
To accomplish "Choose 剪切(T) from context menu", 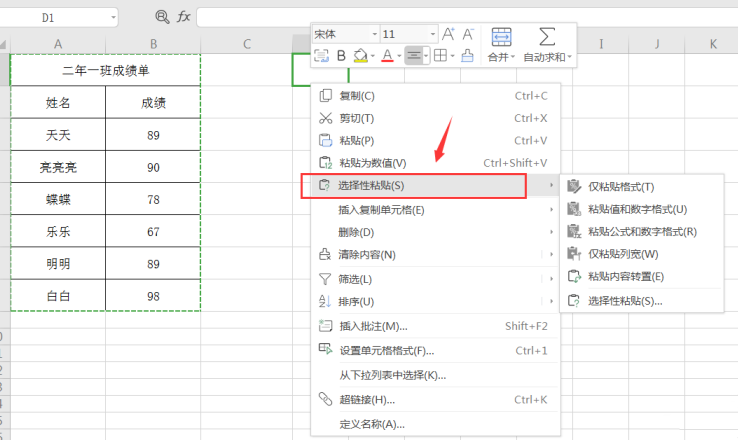I will 435,118.
